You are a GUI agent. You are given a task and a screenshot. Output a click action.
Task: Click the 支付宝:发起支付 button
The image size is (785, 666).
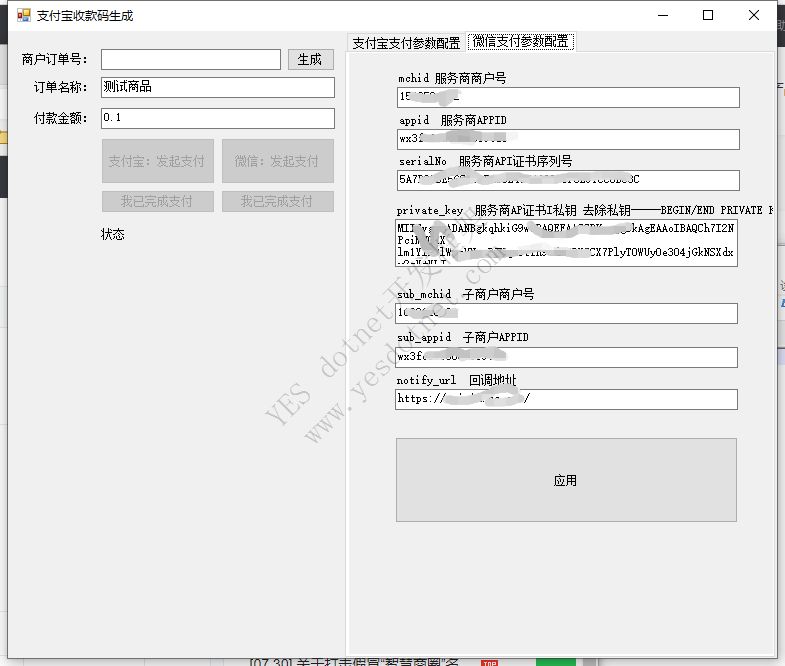pos(158,161)
